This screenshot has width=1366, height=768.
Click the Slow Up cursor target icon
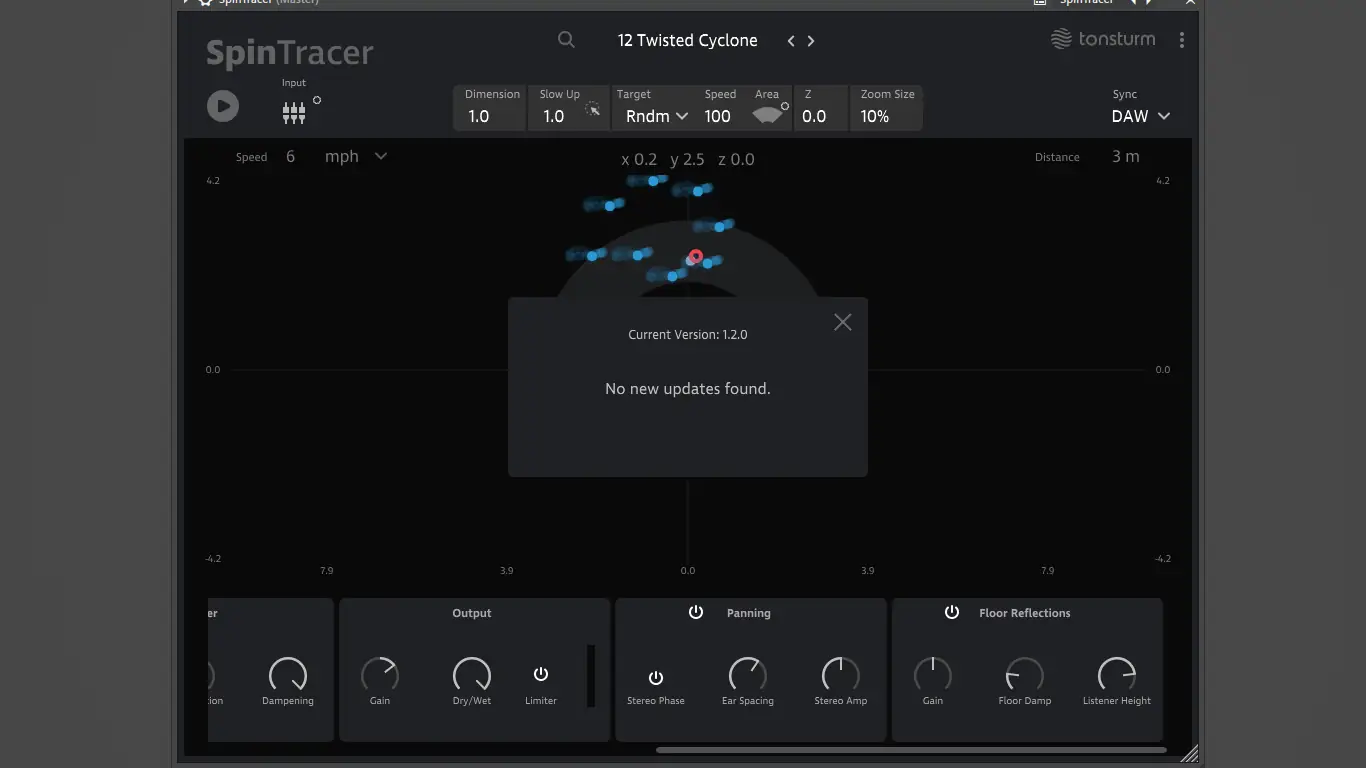[593, 109]
